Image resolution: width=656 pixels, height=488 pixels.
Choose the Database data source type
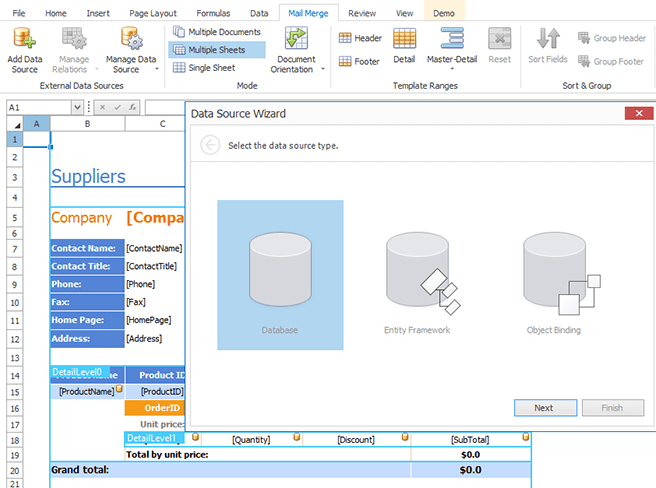point(280,275)
